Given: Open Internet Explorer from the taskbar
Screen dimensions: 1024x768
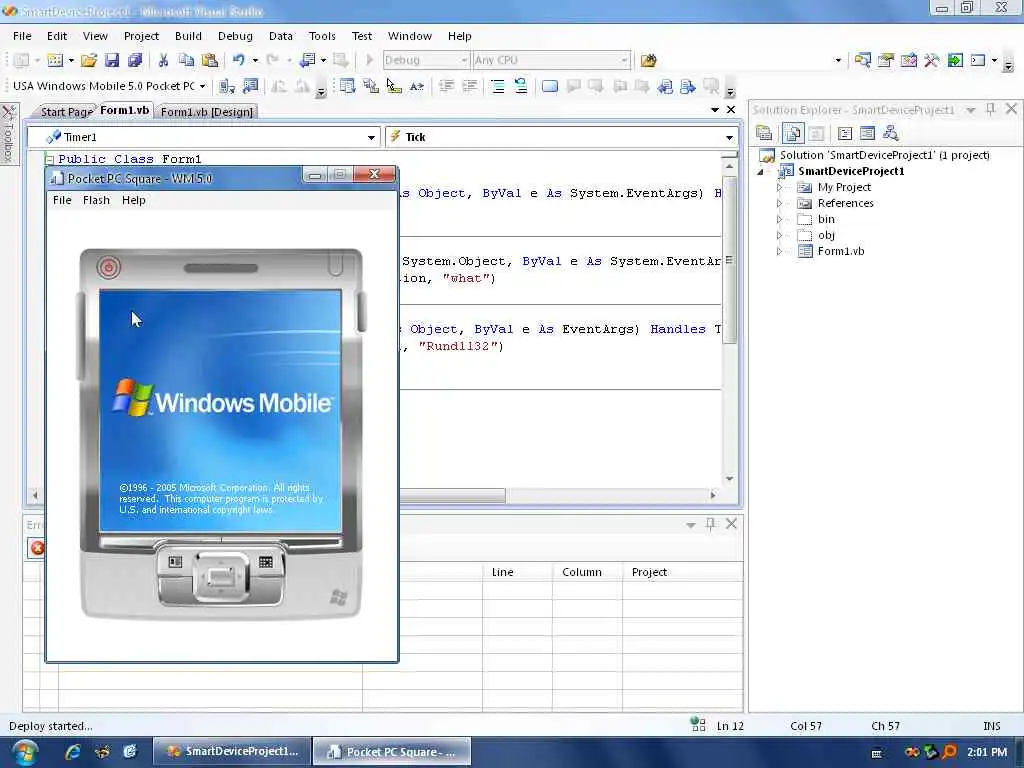Looking at the screenshot, I should (72, 752).
